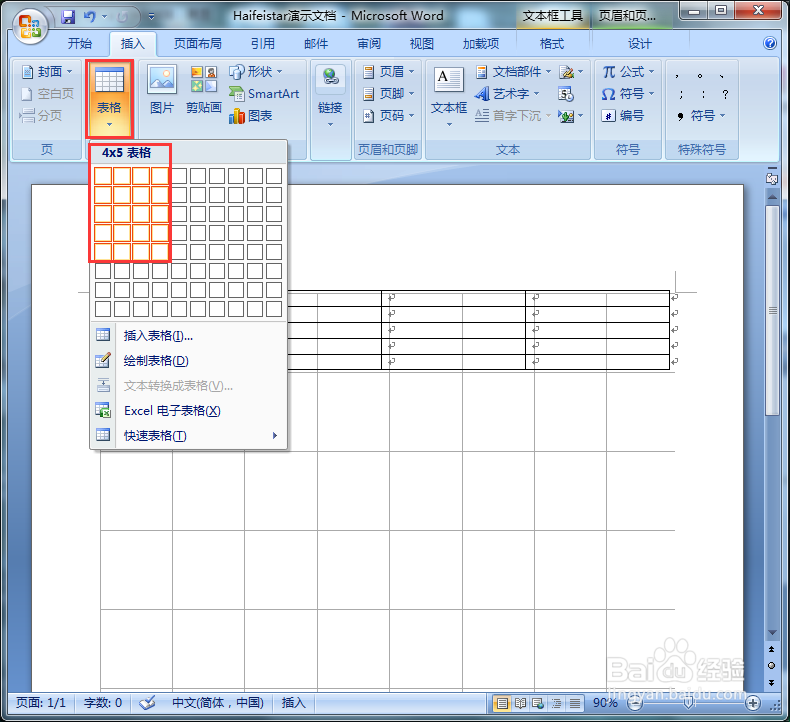This screenshot has width=790, height=722.
Task: Switch to Draft view
Action: [x=575, y=703]
